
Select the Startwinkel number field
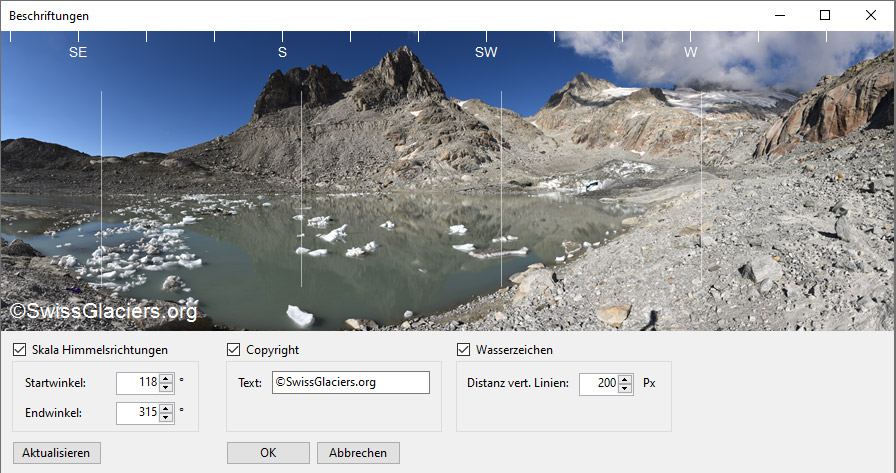138,383
